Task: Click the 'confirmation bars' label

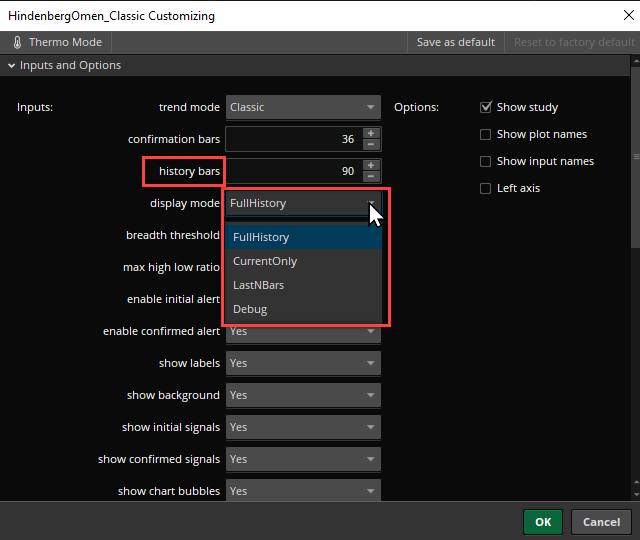Action: pos(174,139)
